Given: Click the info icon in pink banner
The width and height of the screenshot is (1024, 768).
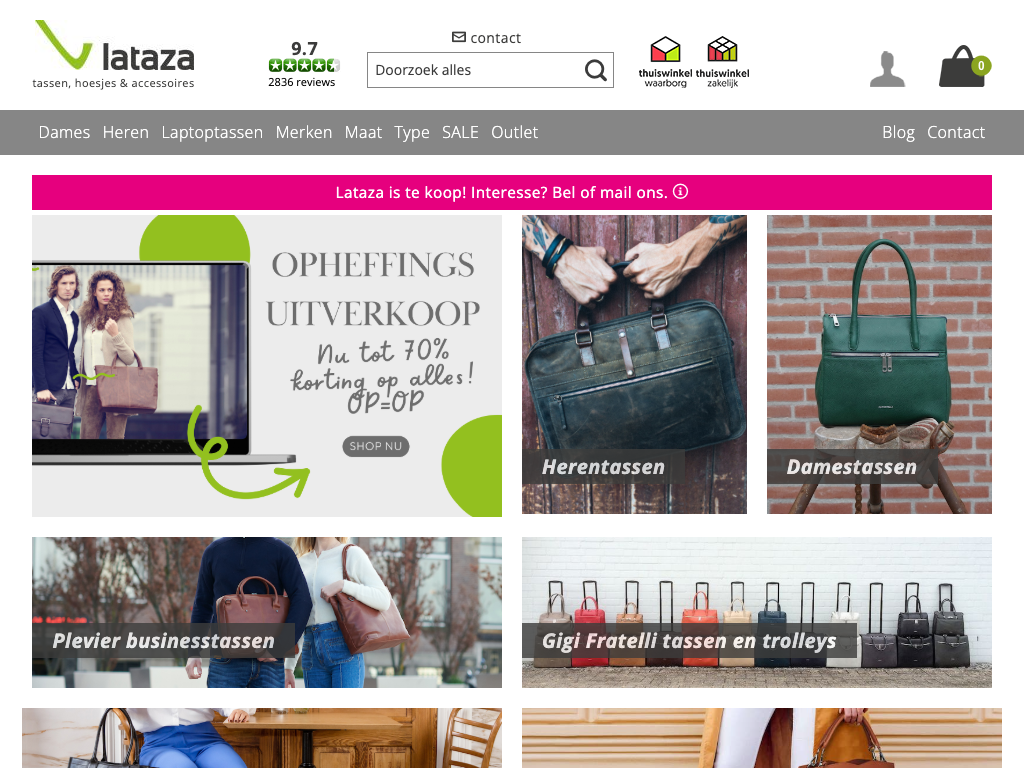Looking at the screenshot, I should click(680, 191).
